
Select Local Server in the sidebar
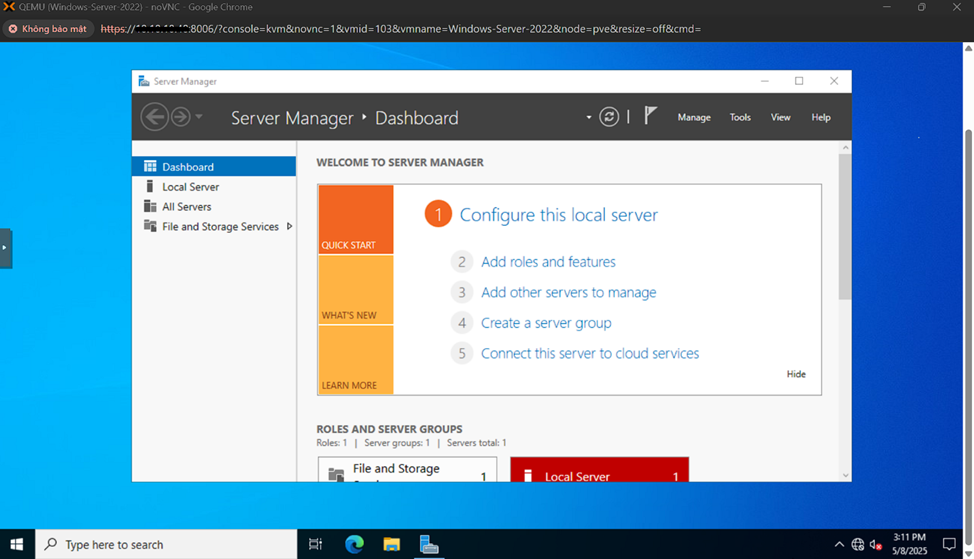190,187
